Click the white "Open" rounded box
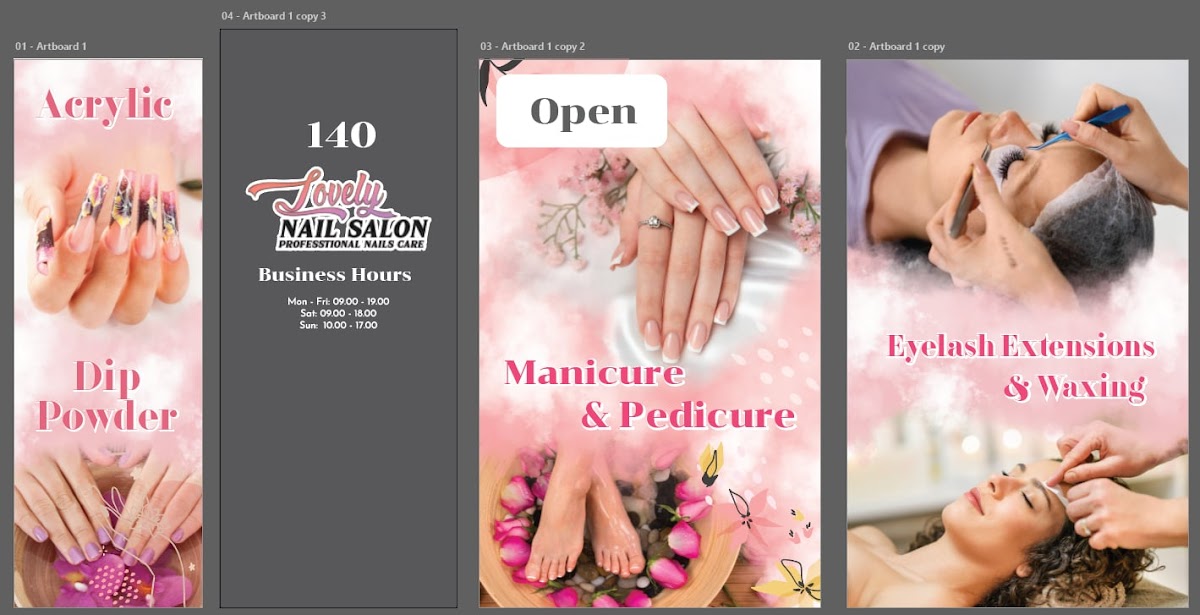 (582, 111)
